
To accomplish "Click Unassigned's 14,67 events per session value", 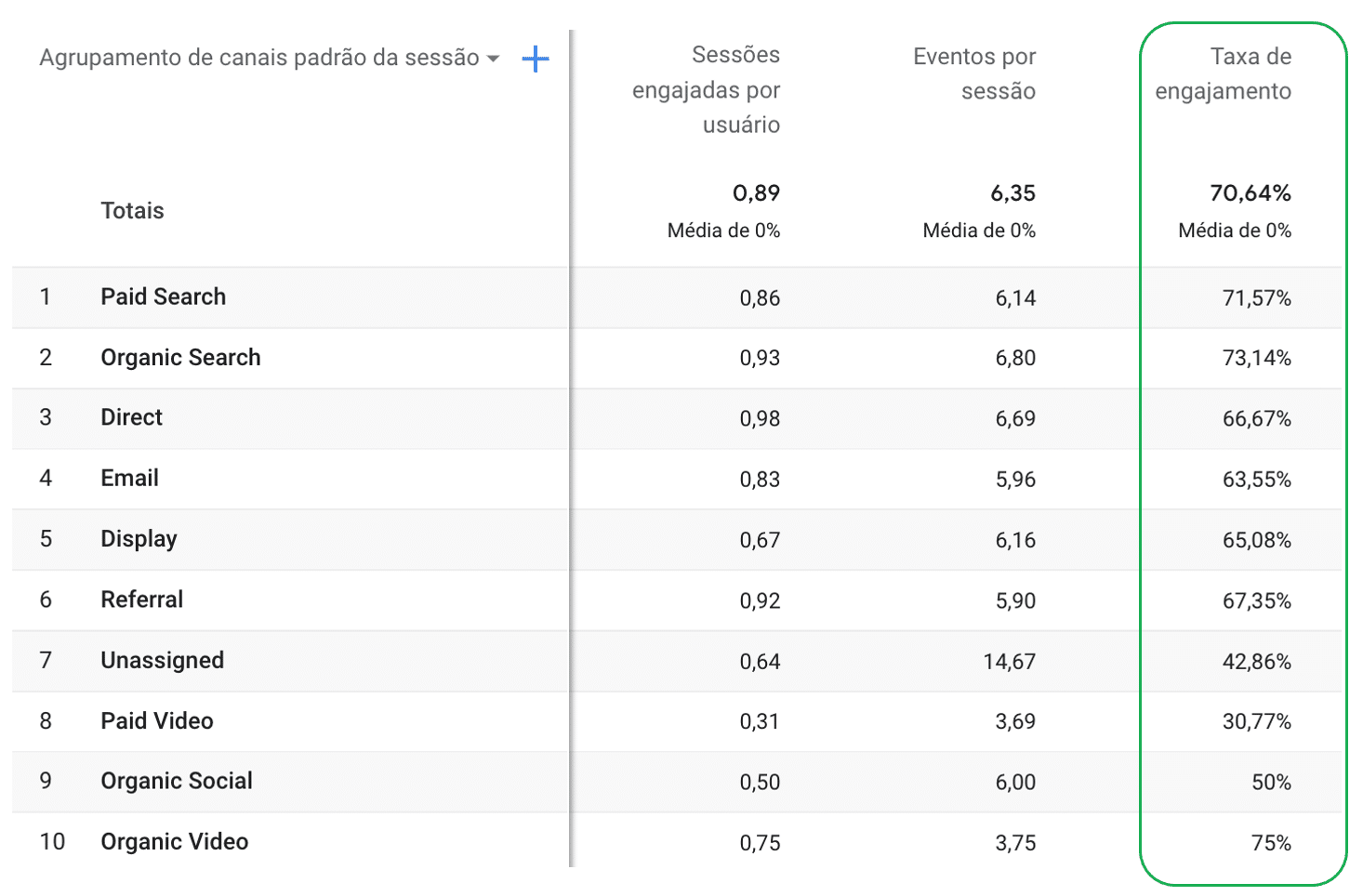I will pyautogui.click(x=1010, y=662).
